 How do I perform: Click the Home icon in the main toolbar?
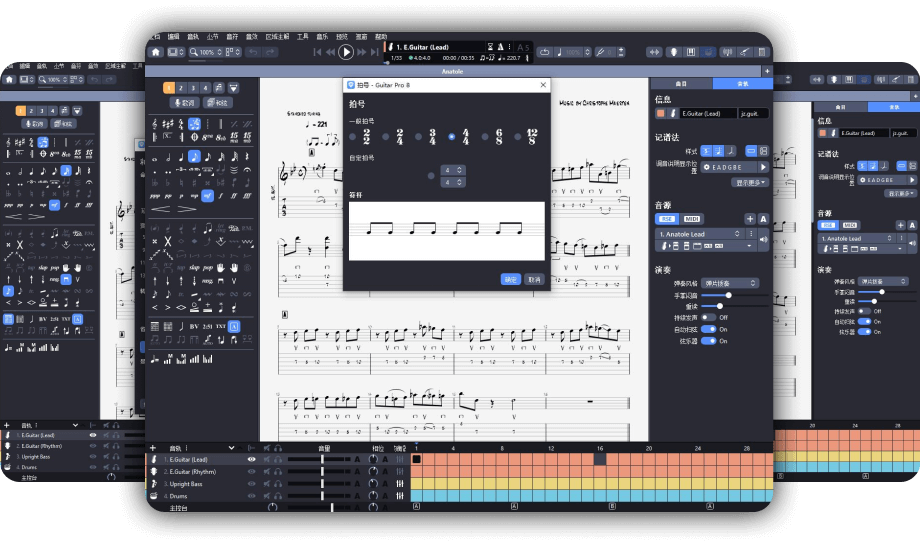pos(155,52)
